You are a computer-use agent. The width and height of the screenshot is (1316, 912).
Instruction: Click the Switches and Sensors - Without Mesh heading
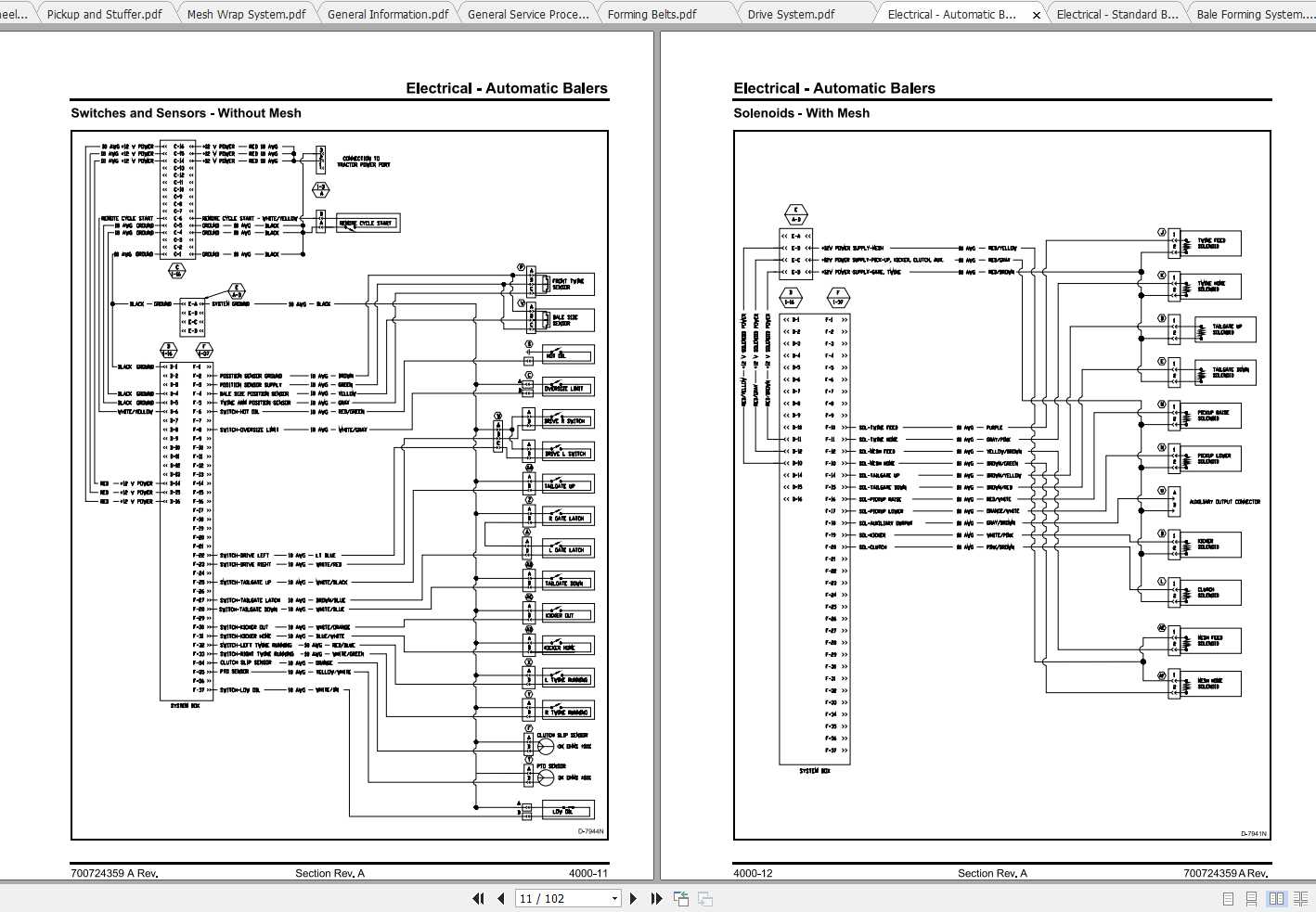click(x=186, y=113)
